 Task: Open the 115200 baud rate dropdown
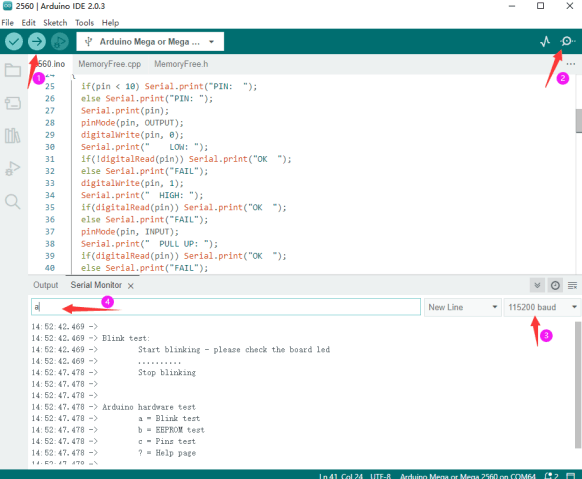pos(542,307)
